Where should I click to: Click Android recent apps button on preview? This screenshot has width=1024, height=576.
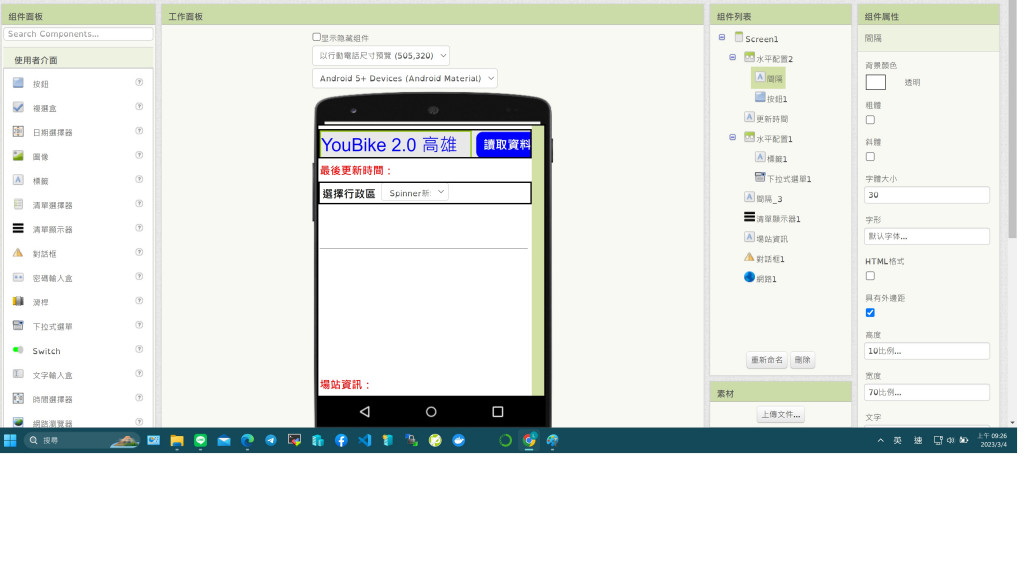tap(498, 411)
